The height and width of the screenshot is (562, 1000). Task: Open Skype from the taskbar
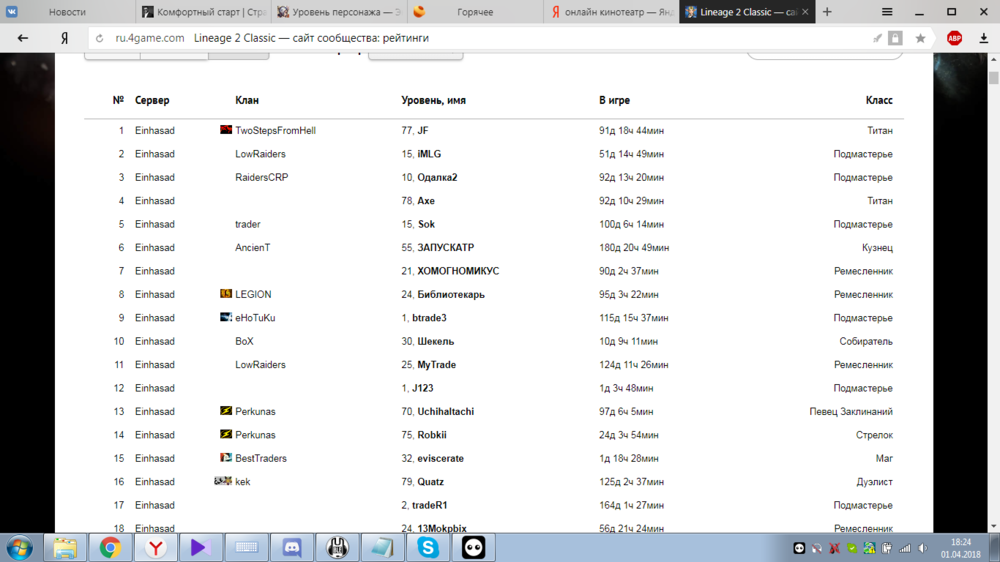(x=428, y=547)
